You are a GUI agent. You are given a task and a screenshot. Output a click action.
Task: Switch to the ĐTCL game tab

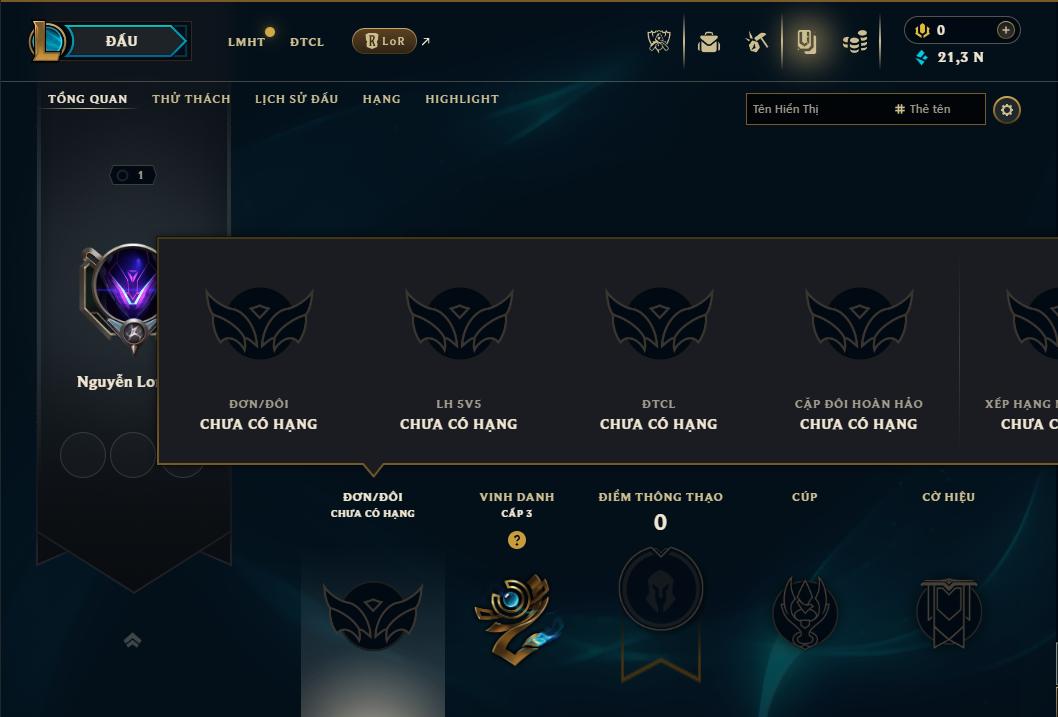click(x=307, y=42)
